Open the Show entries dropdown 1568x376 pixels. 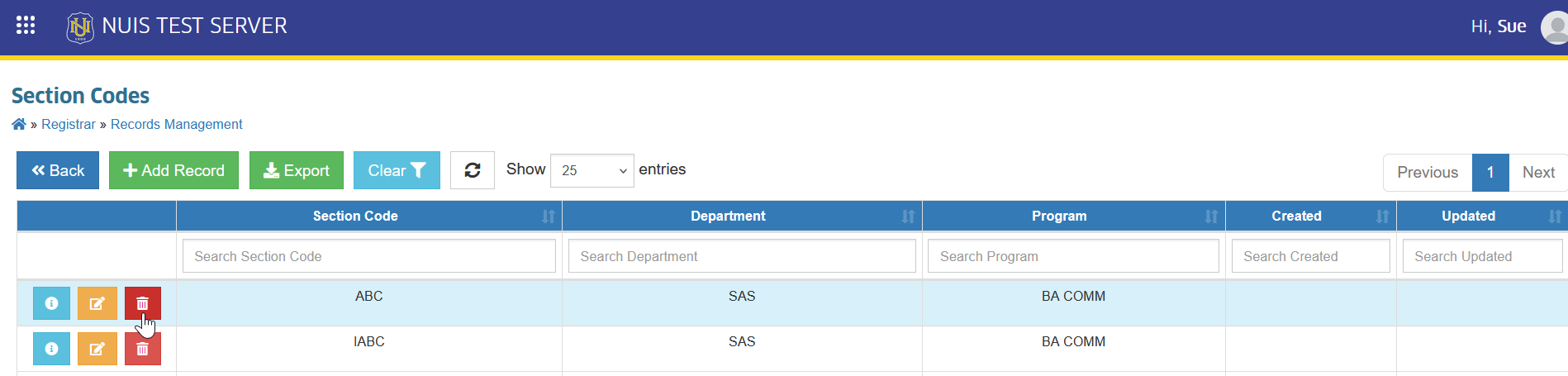pyautogui.click(x=592, y=170)
